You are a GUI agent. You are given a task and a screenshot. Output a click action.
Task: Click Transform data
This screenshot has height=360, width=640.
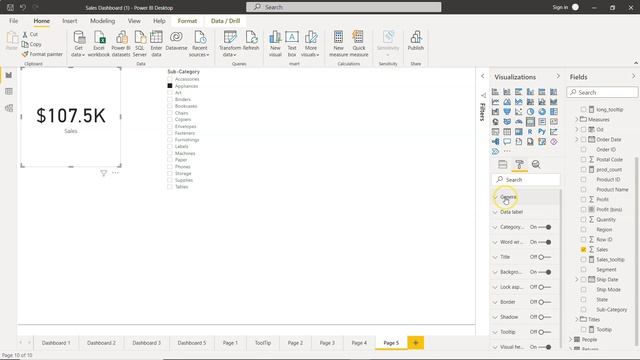(x=230, y=44)
